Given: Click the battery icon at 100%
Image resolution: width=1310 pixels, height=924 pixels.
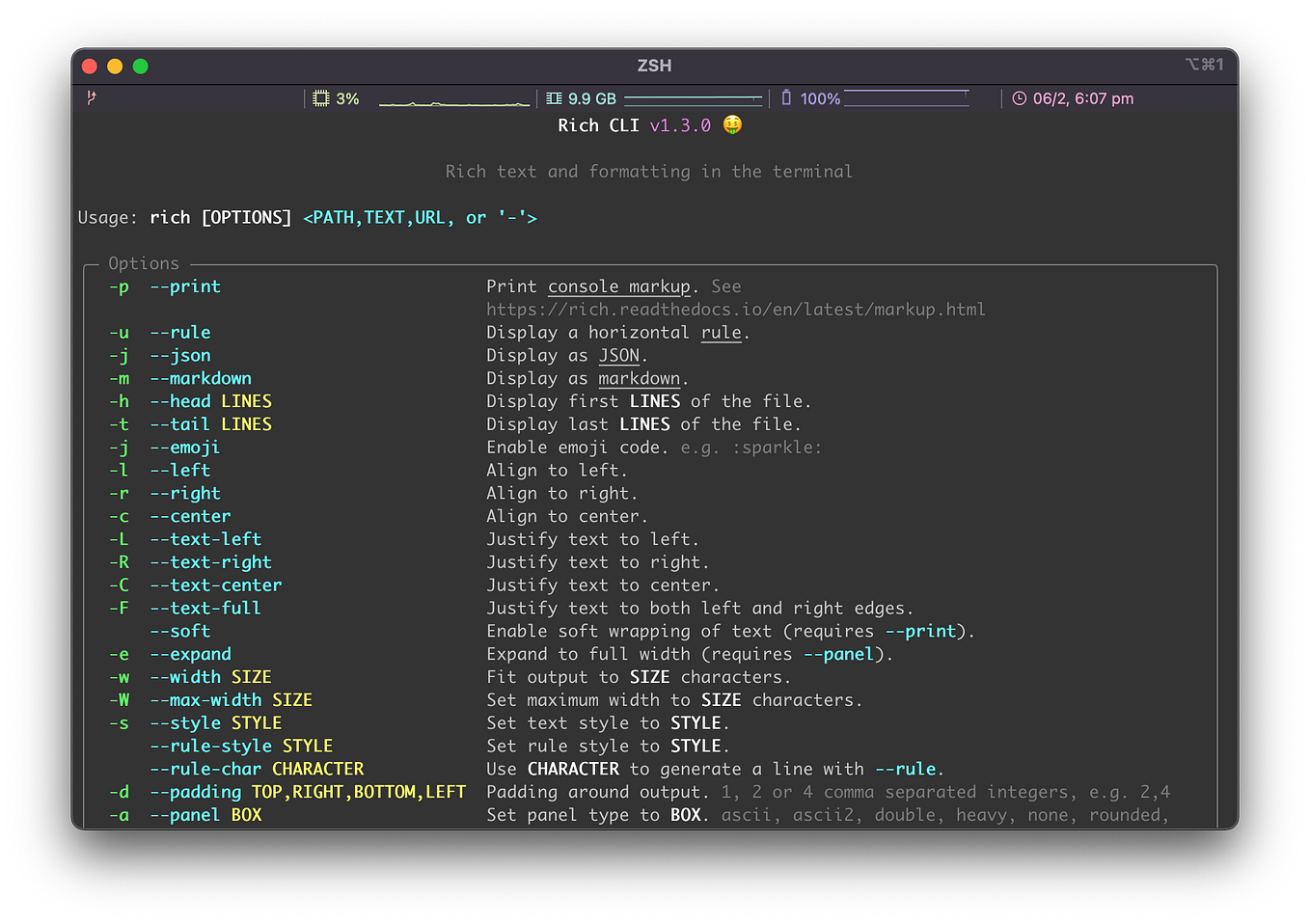Looking at the screenshot, I should pyautogui.click(x=785, y=97).
